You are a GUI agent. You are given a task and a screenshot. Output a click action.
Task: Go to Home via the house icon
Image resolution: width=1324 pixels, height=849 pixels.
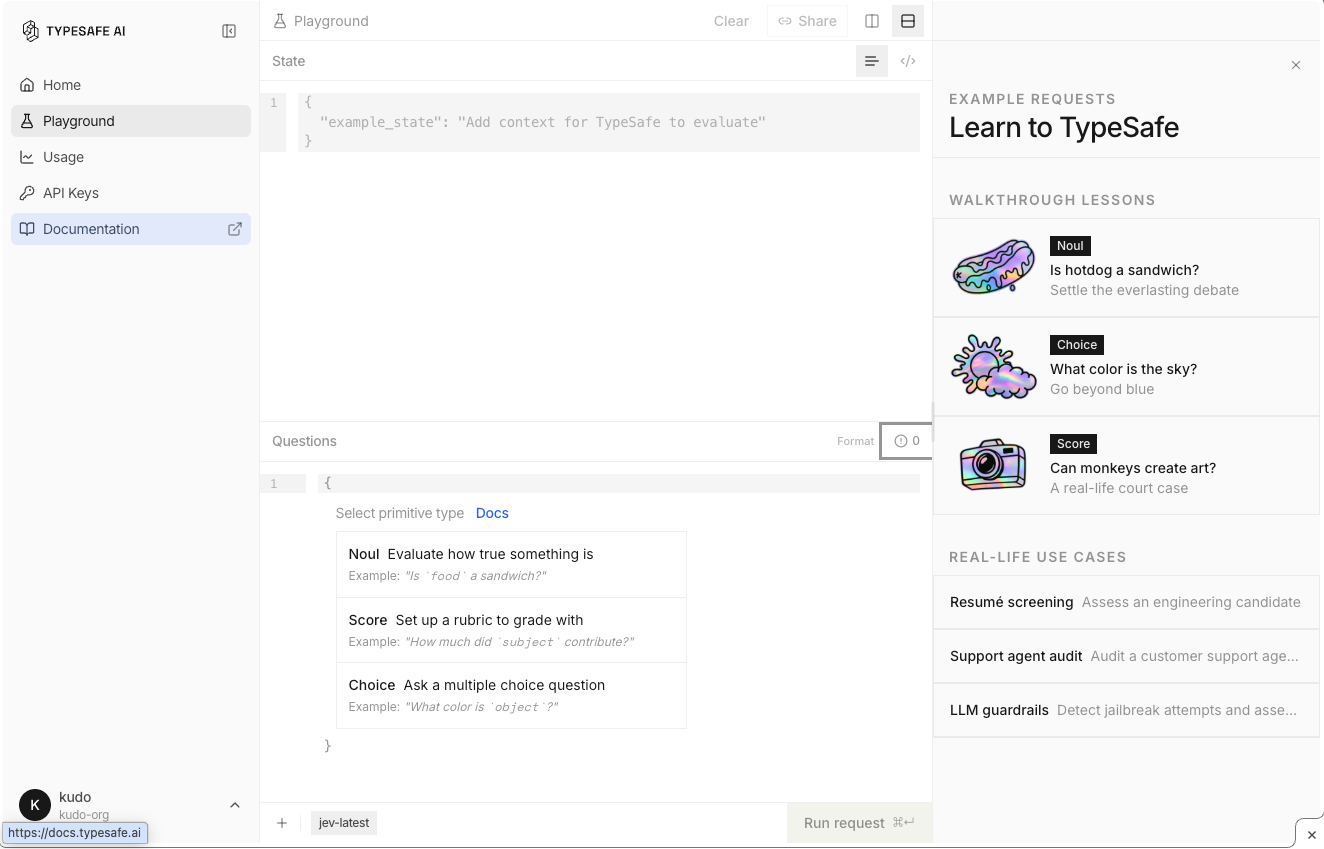pyautogui.click(x=27, y=85)
